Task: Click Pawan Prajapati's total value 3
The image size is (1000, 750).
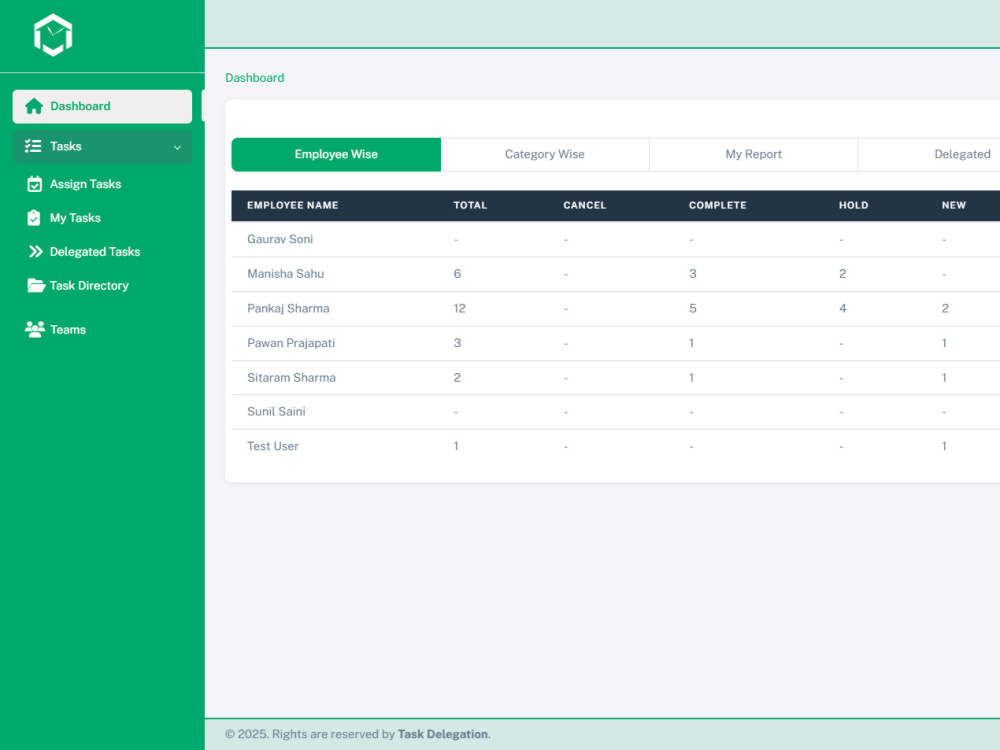Action: (457, 343)
